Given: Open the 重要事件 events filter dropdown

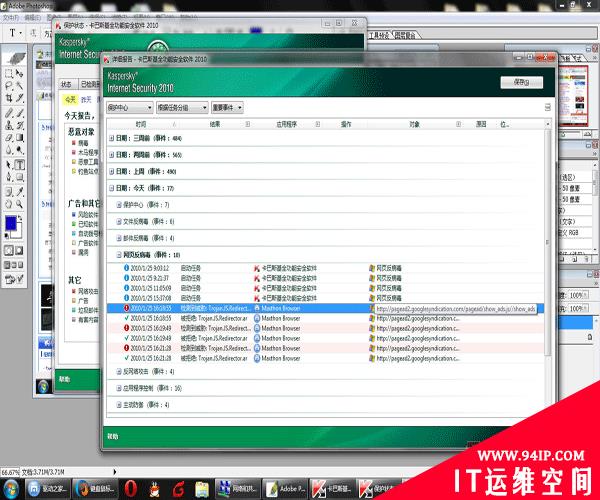Looking at the screenshot, I should (227, 108).
